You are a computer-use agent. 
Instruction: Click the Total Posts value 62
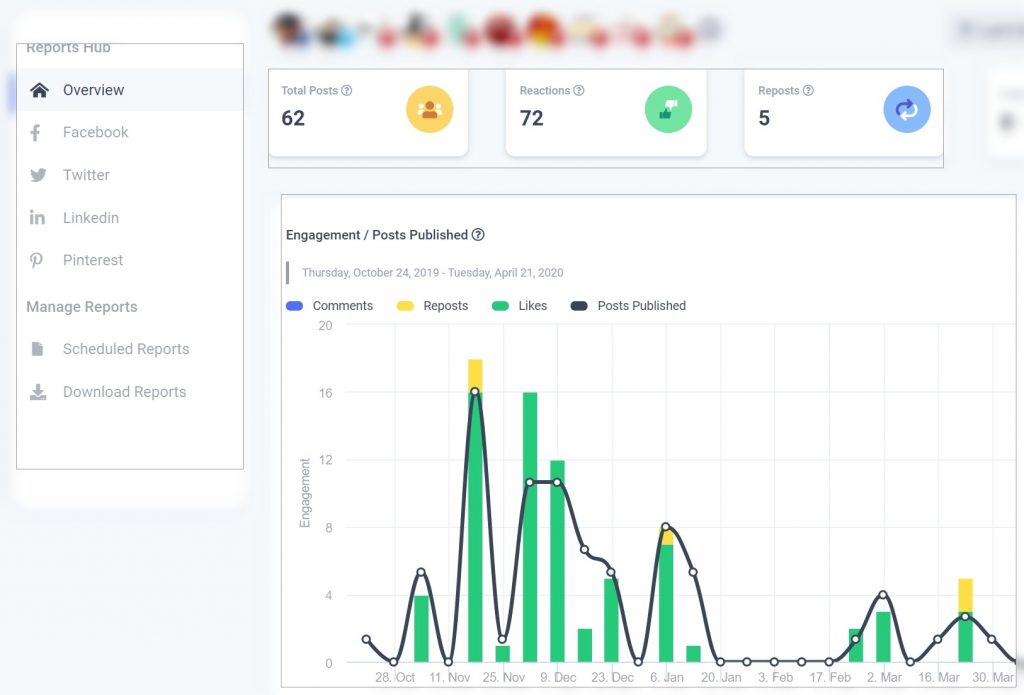click(x=293, y=118)
